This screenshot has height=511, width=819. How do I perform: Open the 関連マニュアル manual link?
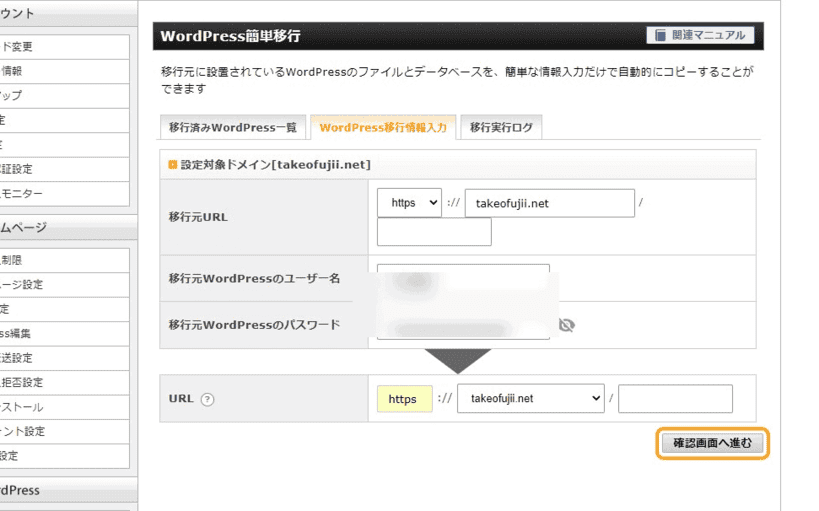coord(700,35)
